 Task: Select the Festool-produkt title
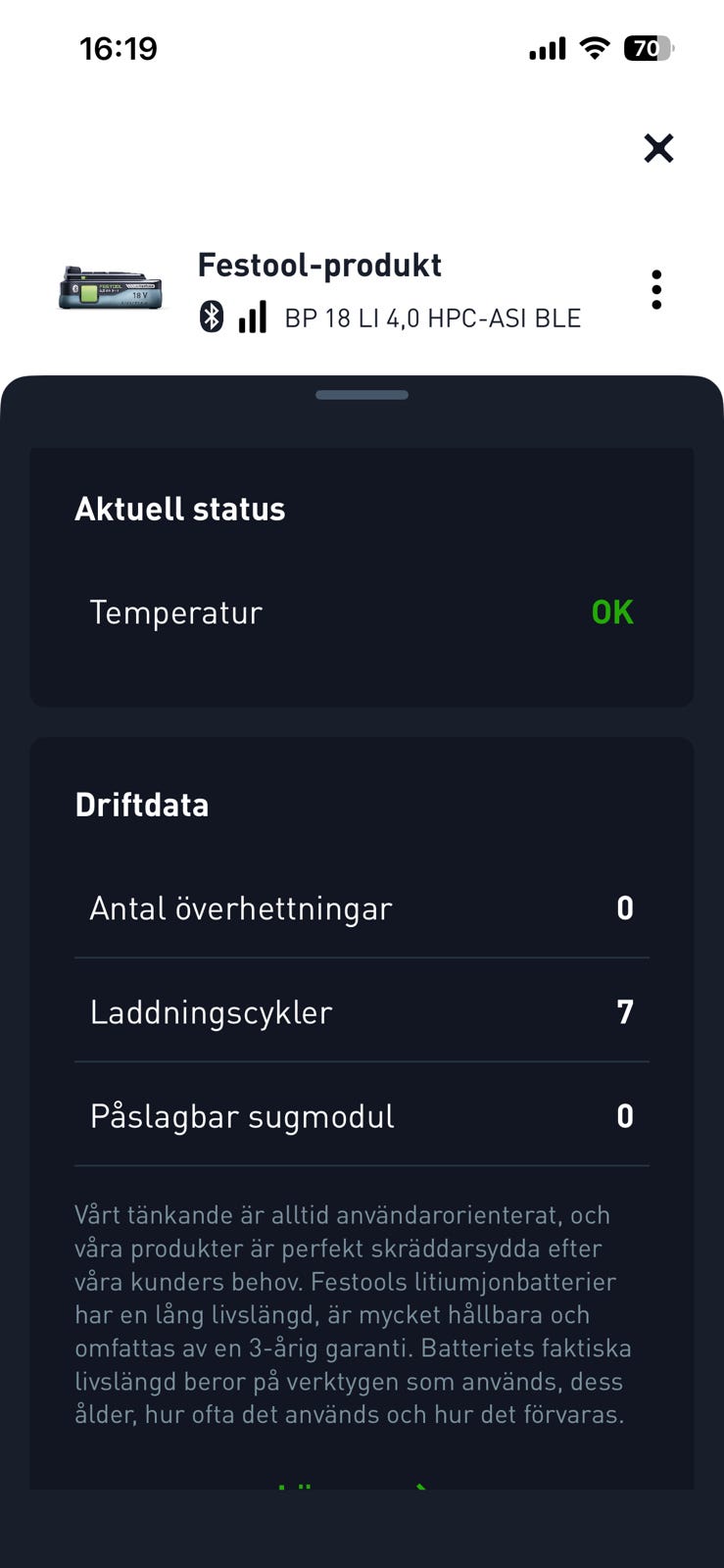click(319, 266)
